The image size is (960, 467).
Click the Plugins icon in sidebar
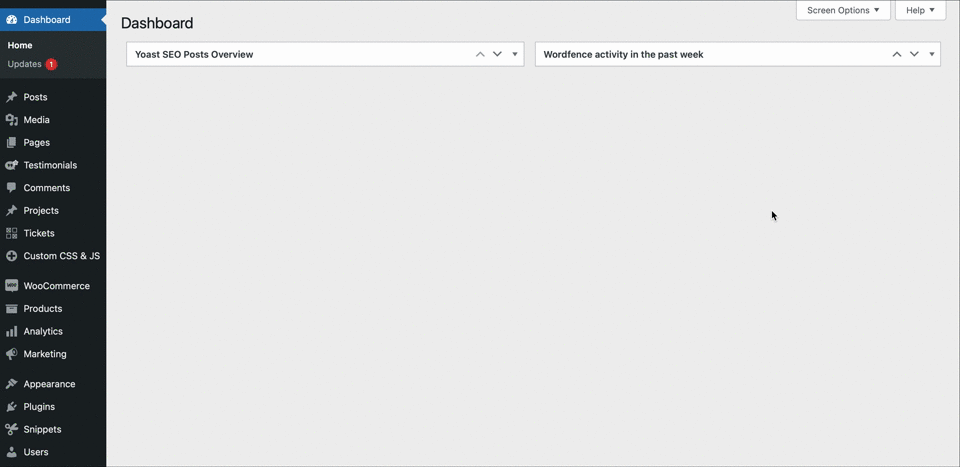(x=12, y=407)
